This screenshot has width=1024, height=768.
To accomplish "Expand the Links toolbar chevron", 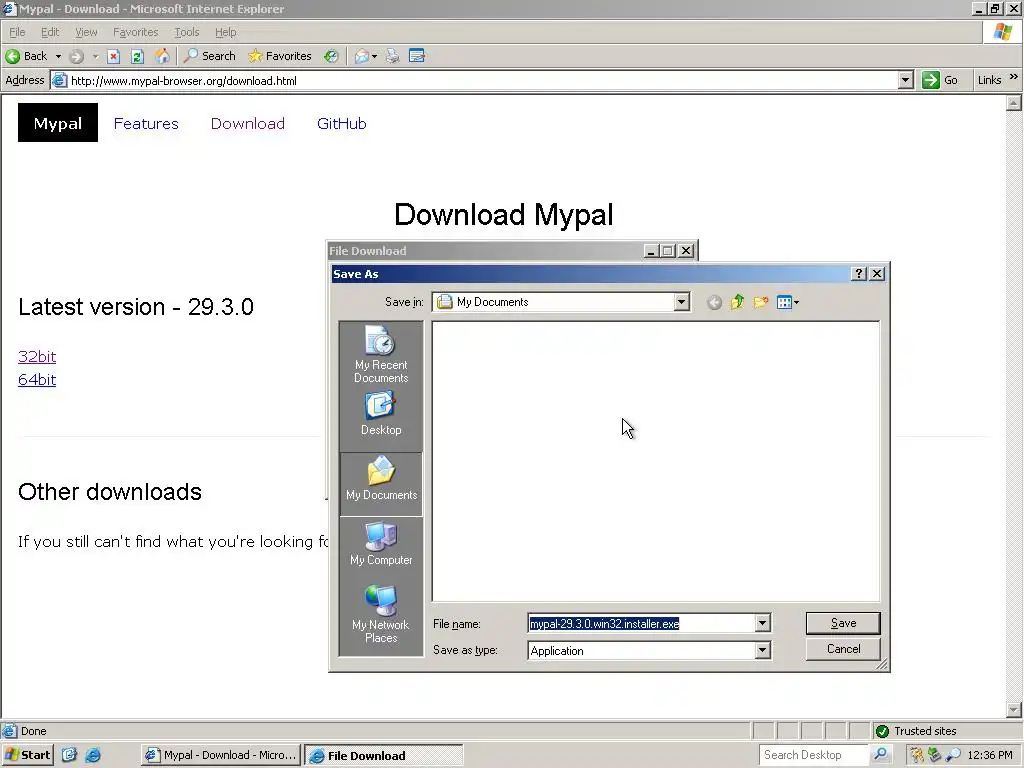I will click(x=1014, y=77).
